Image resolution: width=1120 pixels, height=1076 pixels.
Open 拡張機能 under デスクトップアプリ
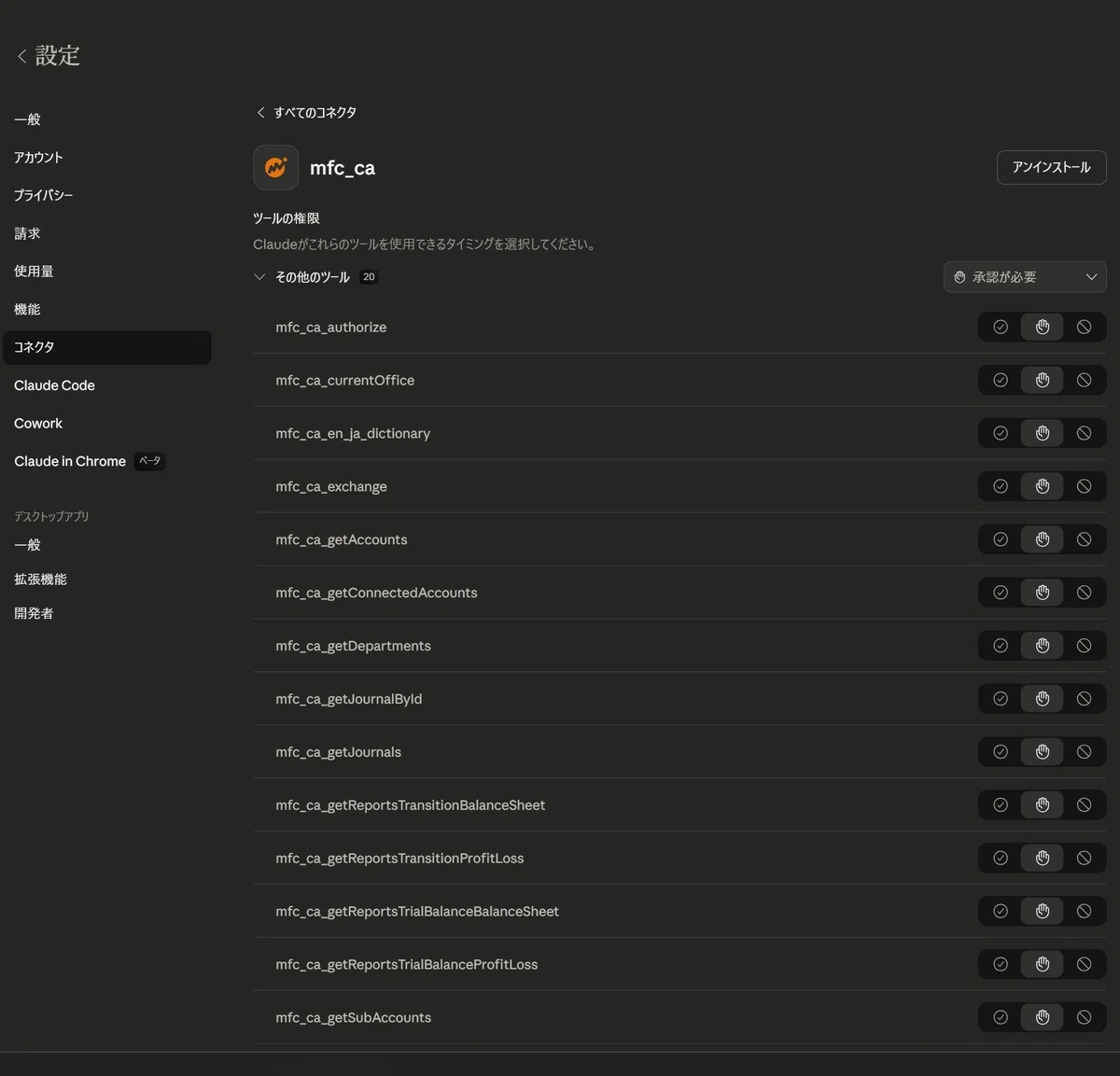coord(40,580)
